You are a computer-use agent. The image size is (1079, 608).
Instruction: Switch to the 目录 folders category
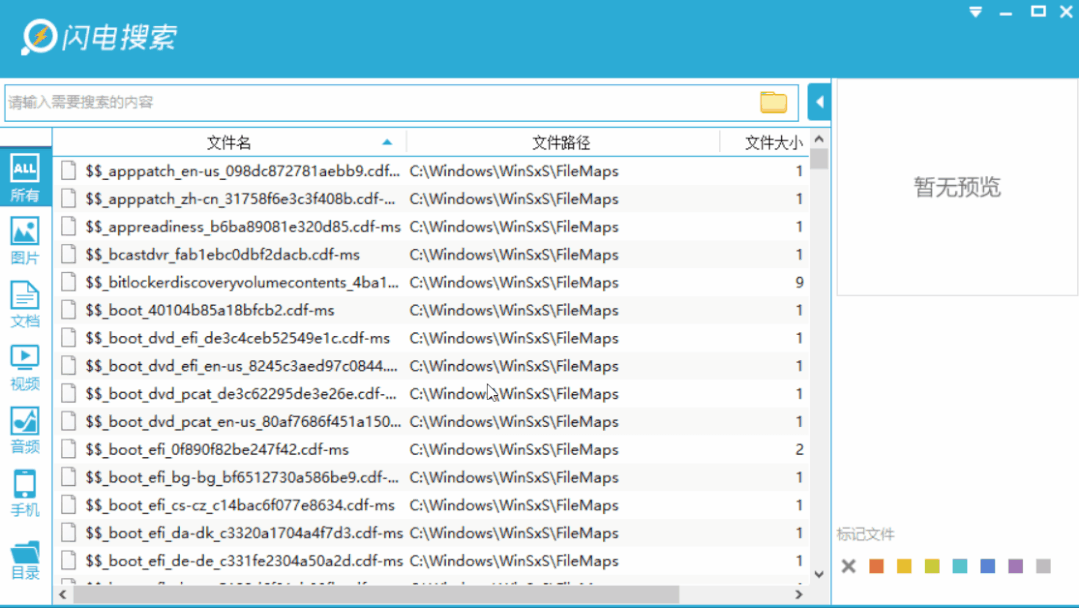pyautogui.click(x=25, y=561)
